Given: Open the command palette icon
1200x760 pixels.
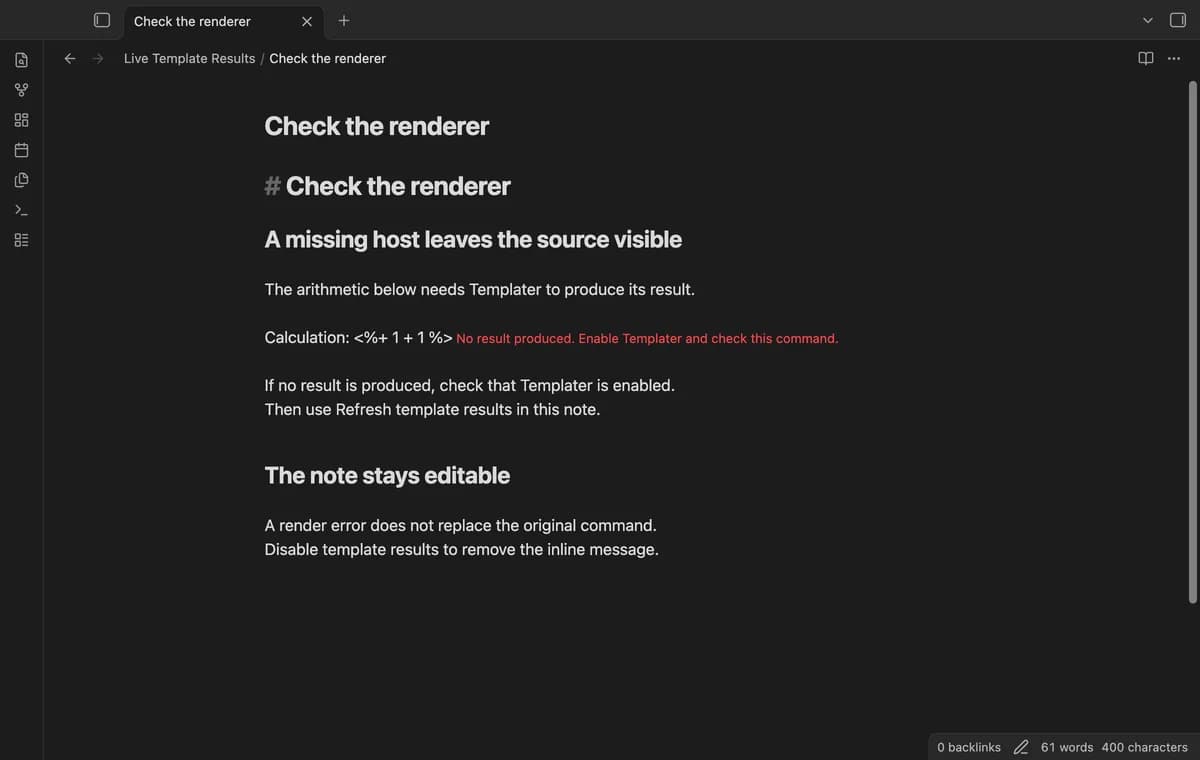Looking at the screenshot, I should coord(21,210).
